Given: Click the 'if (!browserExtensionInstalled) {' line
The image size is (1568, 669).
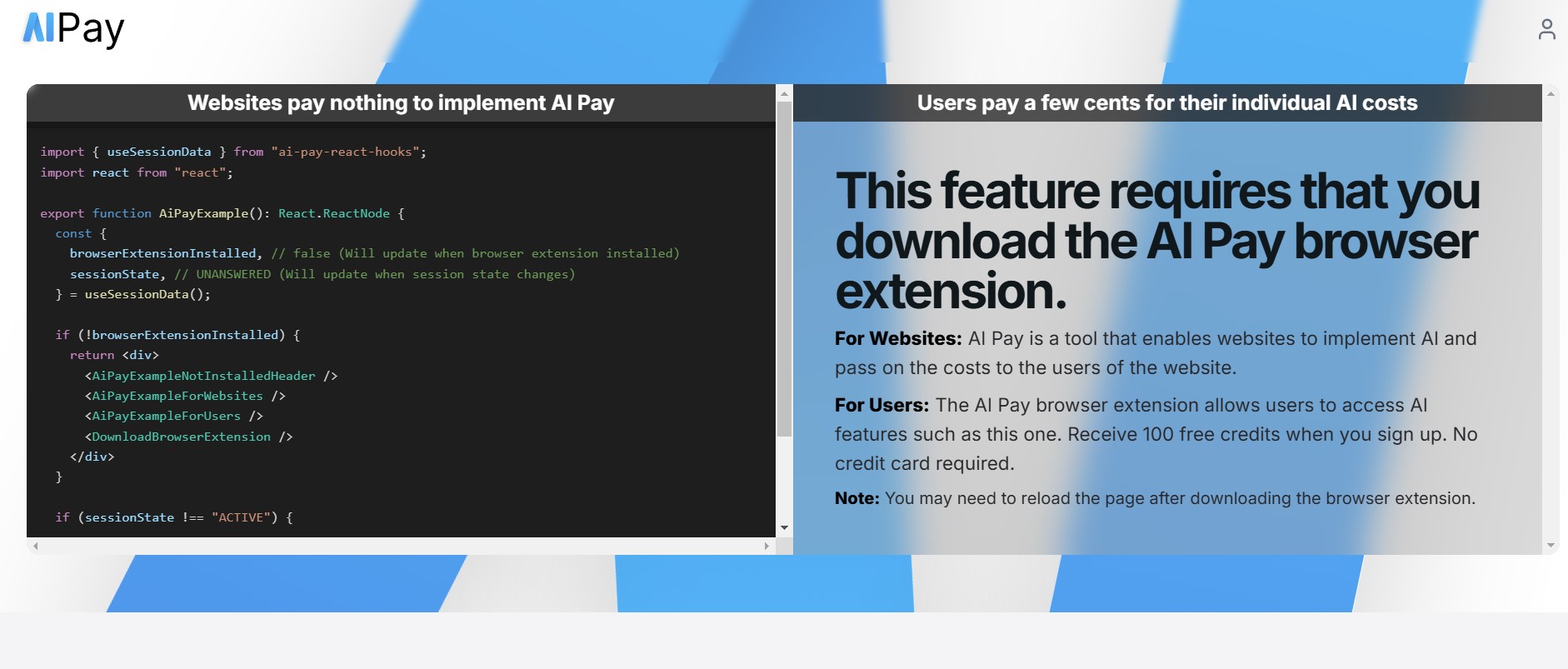Looking at the screenshot, I should click(x=177, y=335).
